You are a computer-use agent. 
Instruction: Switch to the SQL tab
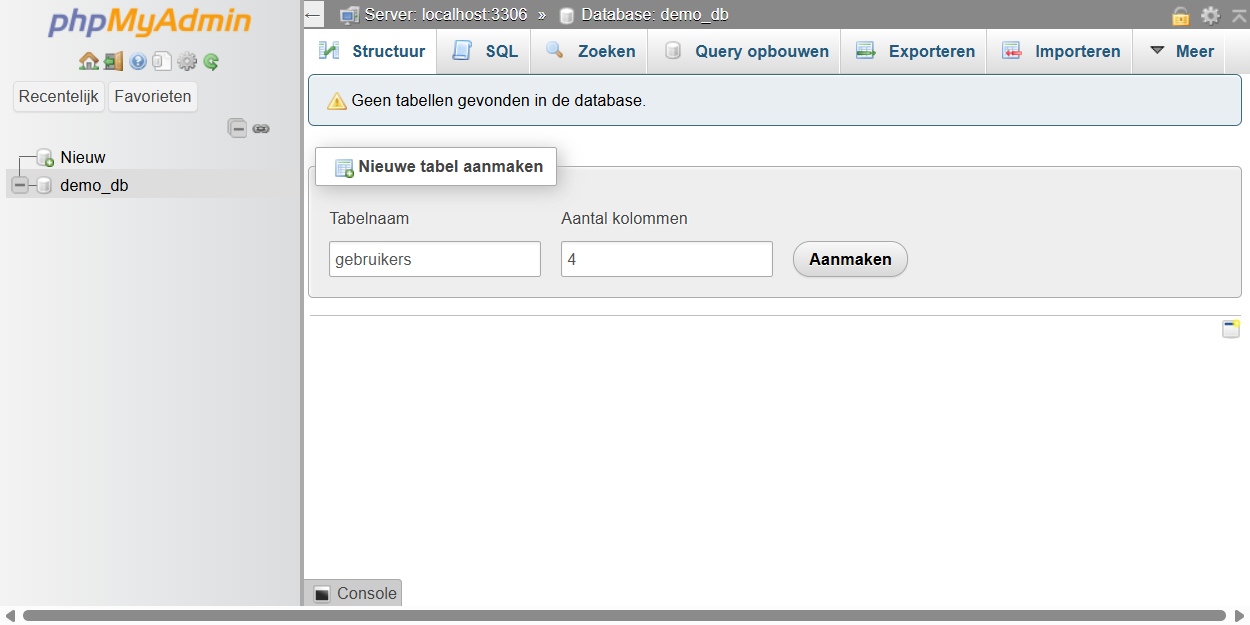(x=485, y=51)
